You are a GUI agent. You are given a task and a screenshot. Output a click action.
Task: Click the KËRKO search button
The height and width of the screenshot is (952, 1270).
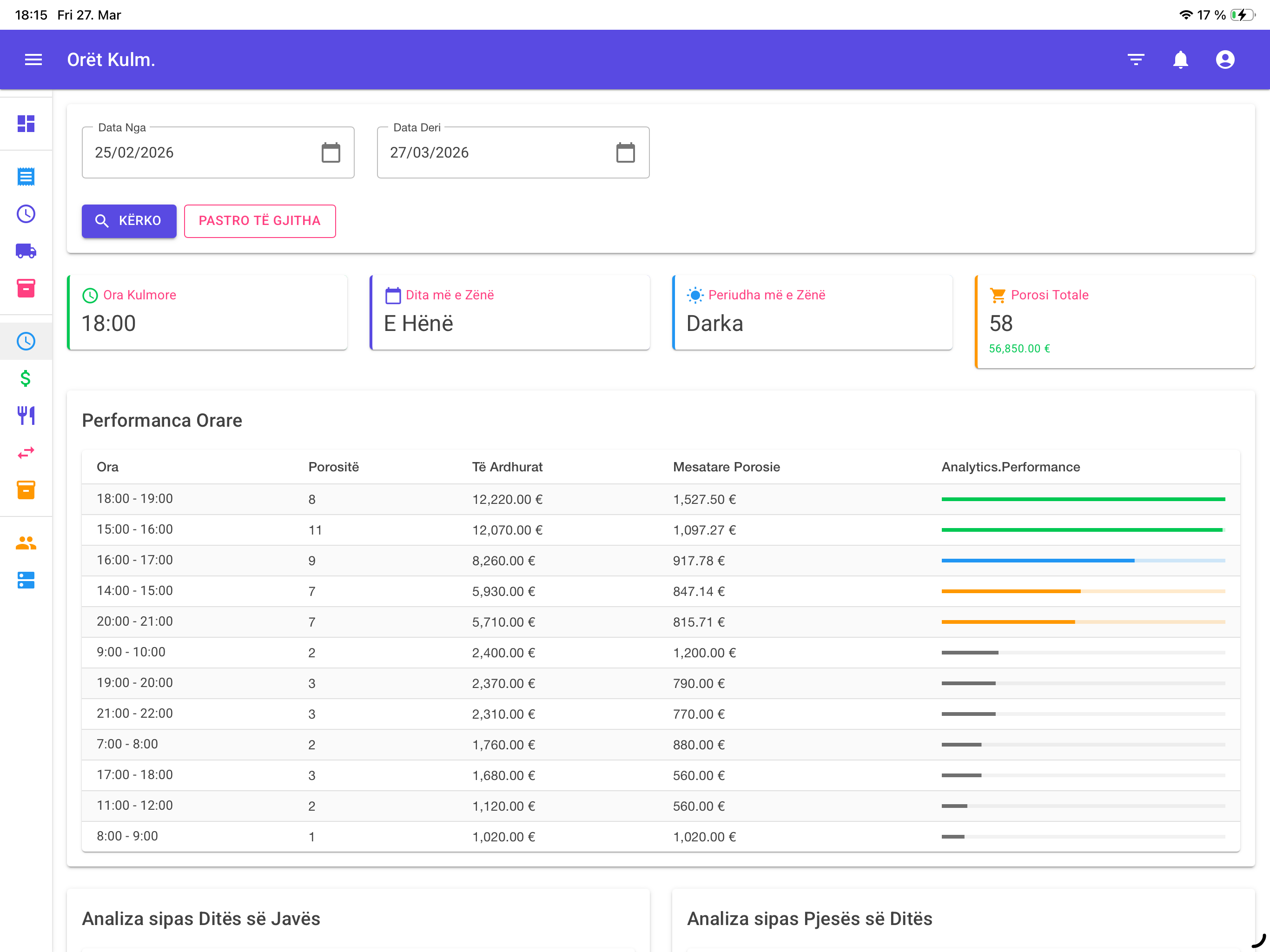(129, 221)
